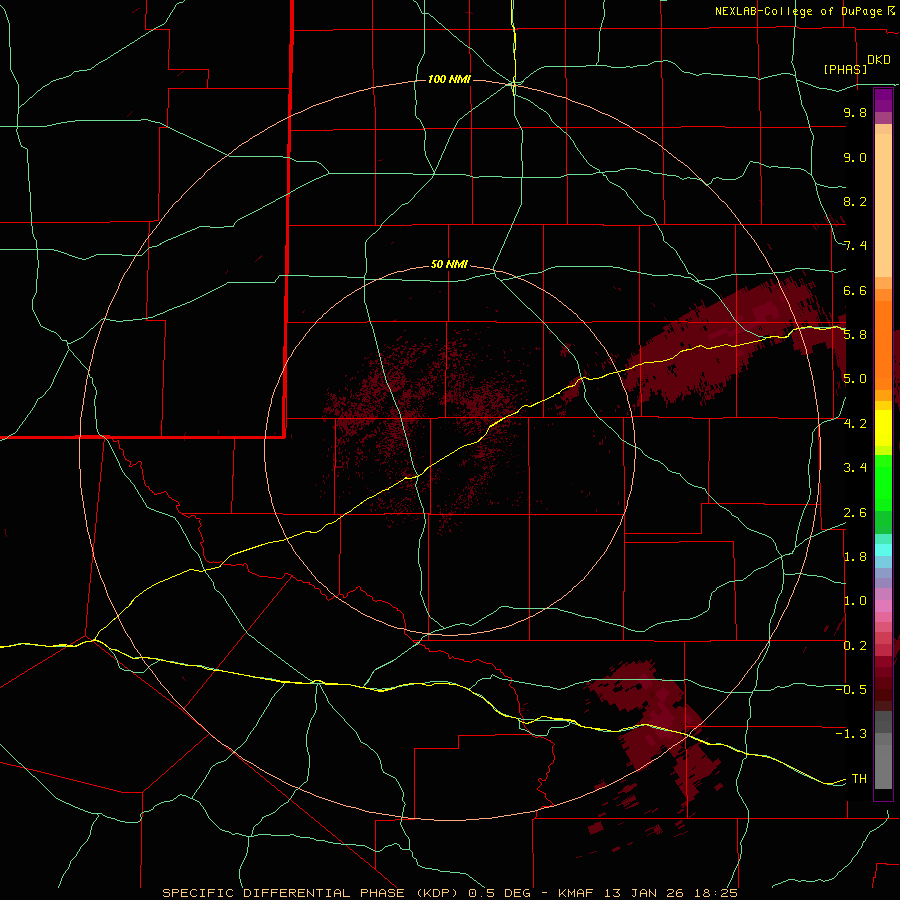Click the DKD label above color scale
900x900 pixels.
click(879, 60)
